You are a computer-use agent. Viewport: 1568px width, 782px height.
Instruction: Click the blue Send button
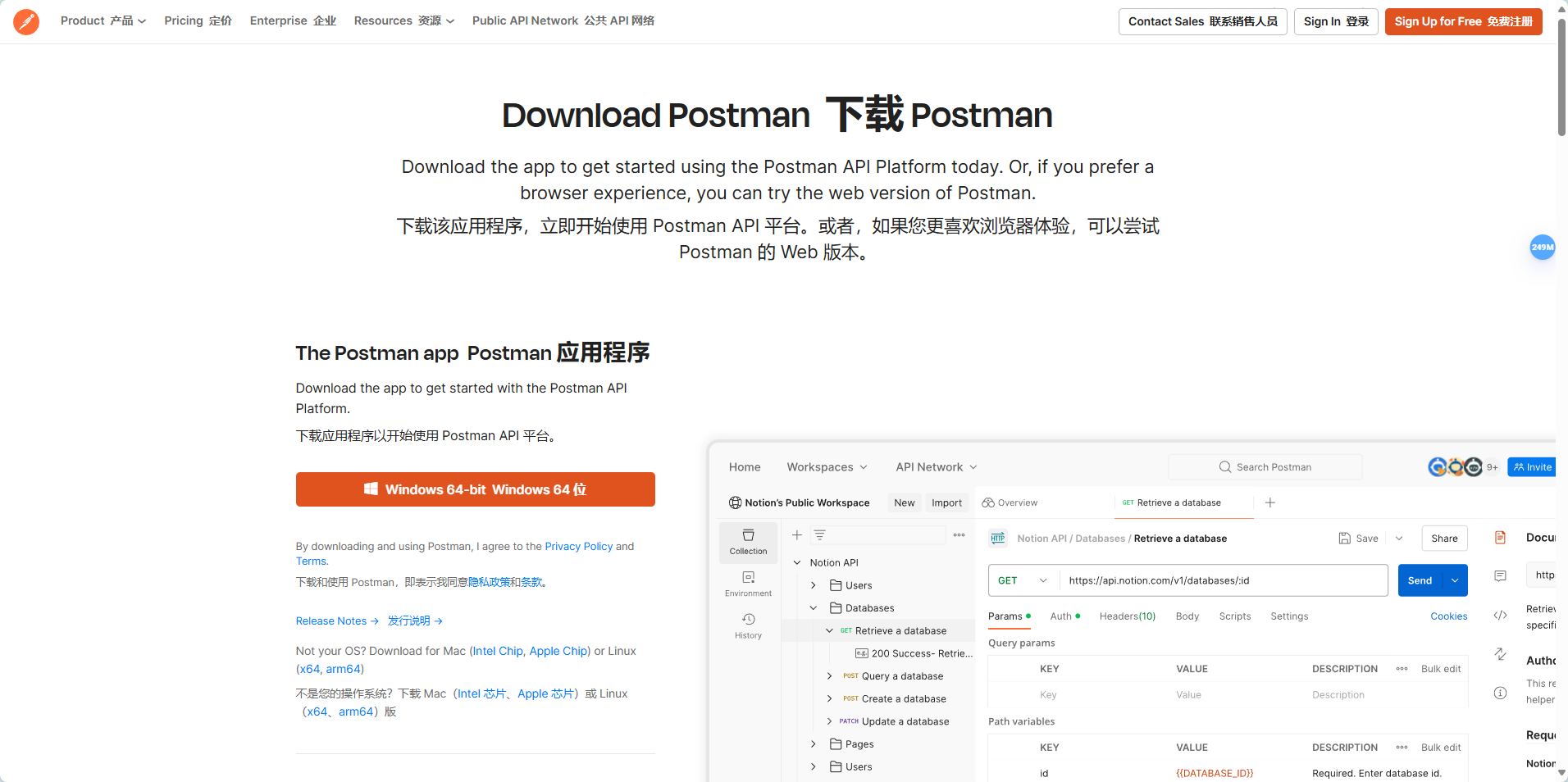[x=1420, y=580]
